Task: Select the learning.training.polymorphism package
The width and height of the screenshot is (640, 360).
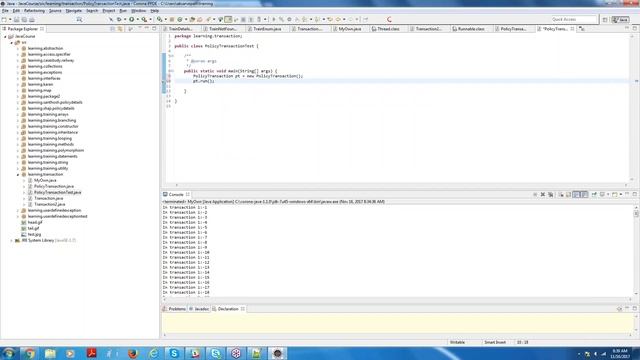Action: click(56, 150)
